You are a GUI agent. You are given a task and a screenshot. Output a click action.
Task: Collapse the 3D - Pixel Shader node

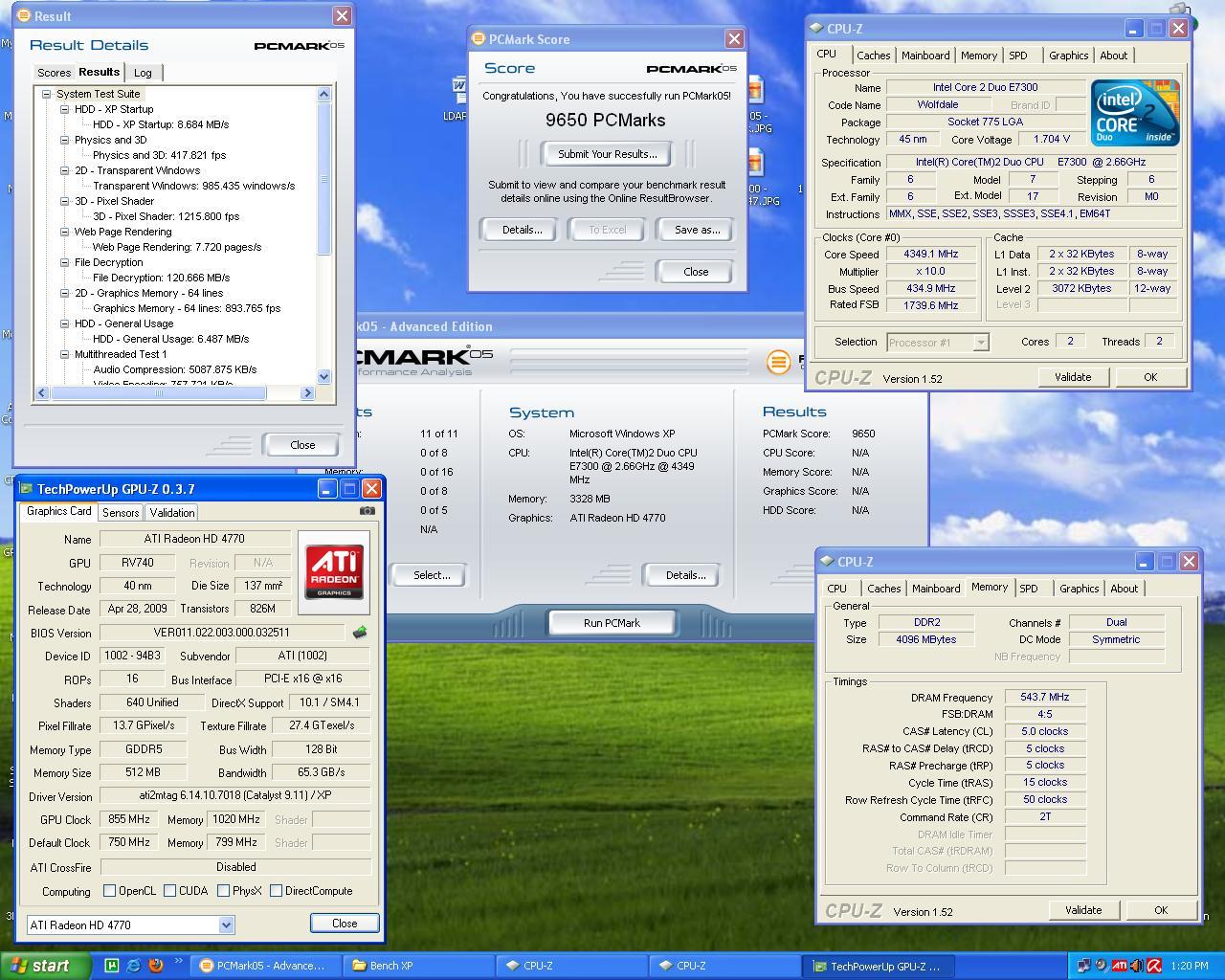pos(64,201)
